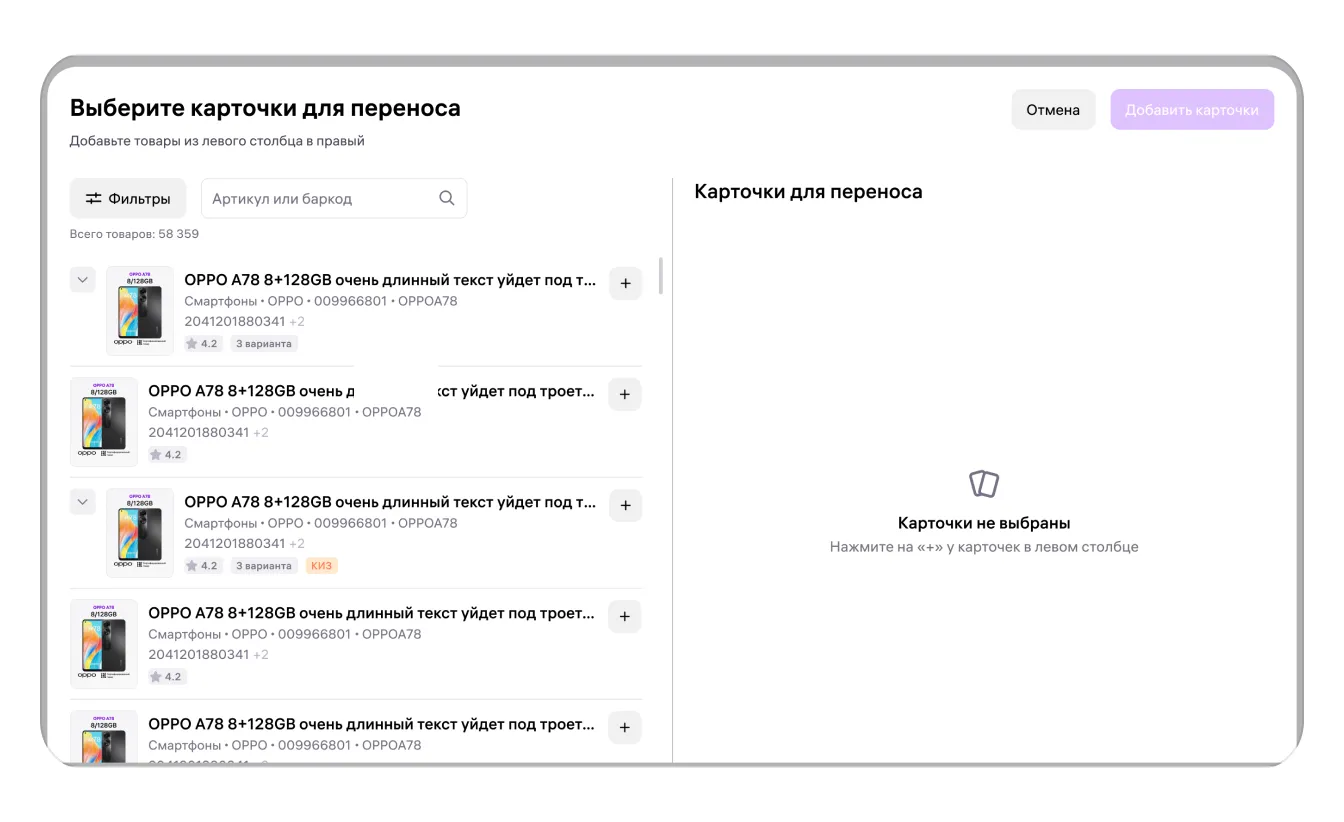Cancel with the Отмена button
The image size is (1344, 822).
tap(1053, 110)
